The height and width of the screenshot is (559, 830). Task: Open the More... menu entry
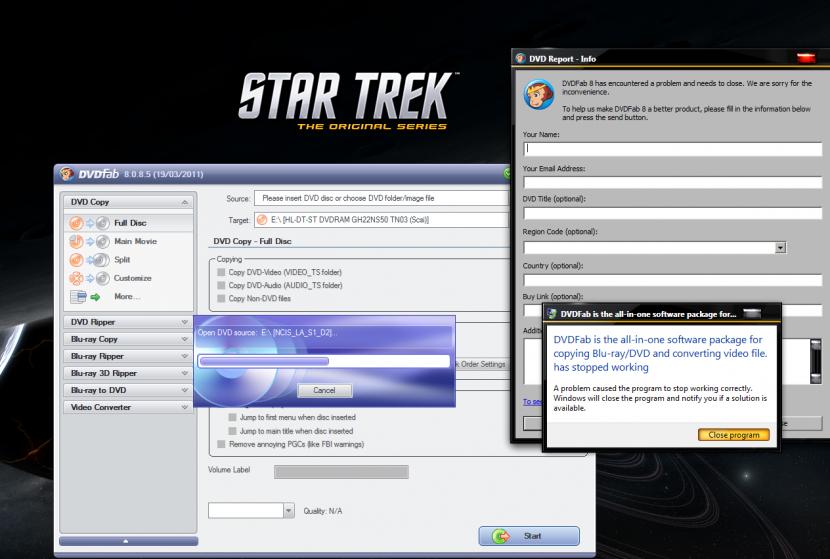[x=127, y=296]
